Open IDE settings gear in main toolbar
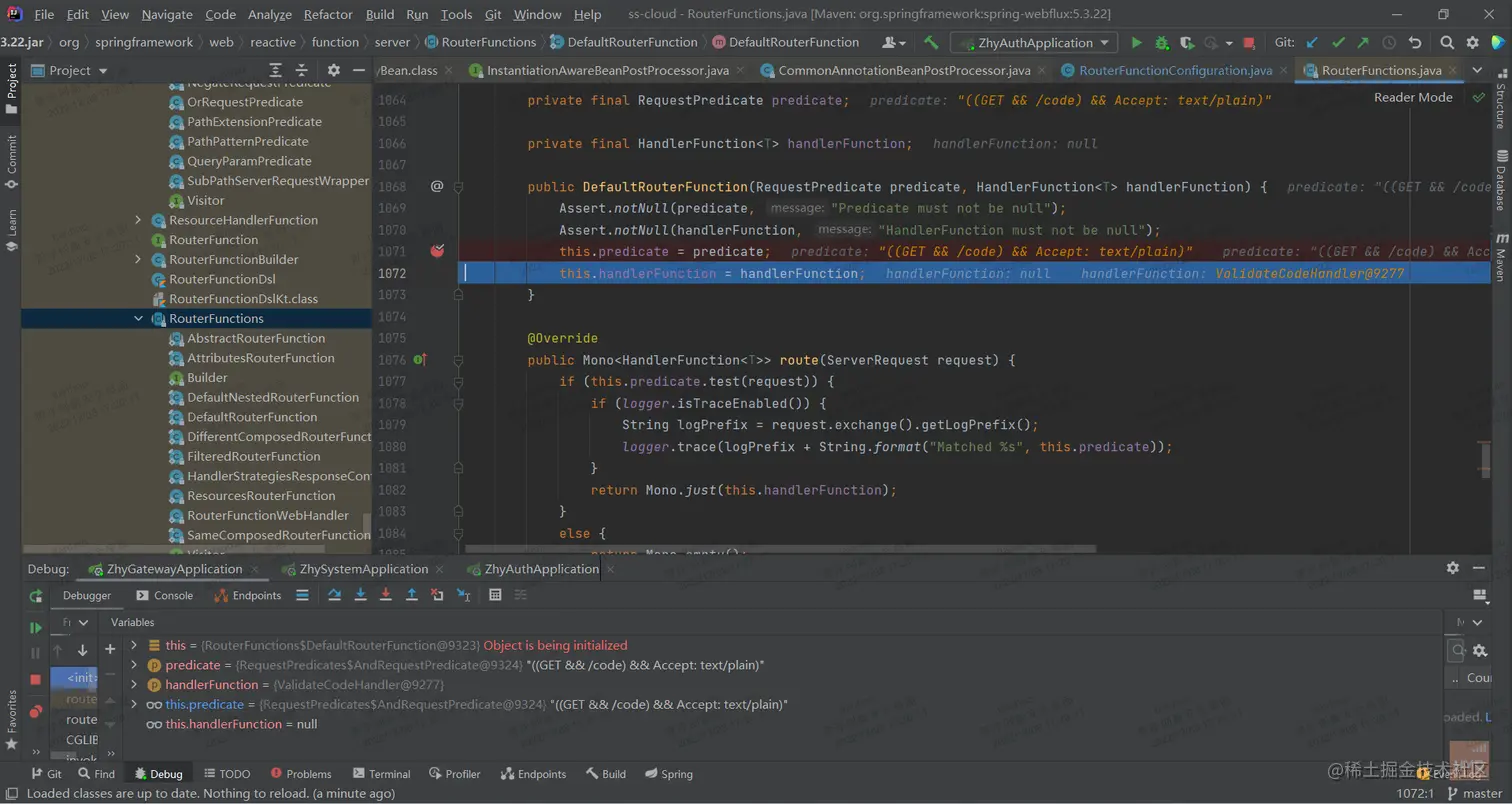The height and width of the screenshot is (804, 1512). [x=1472, y=43]
